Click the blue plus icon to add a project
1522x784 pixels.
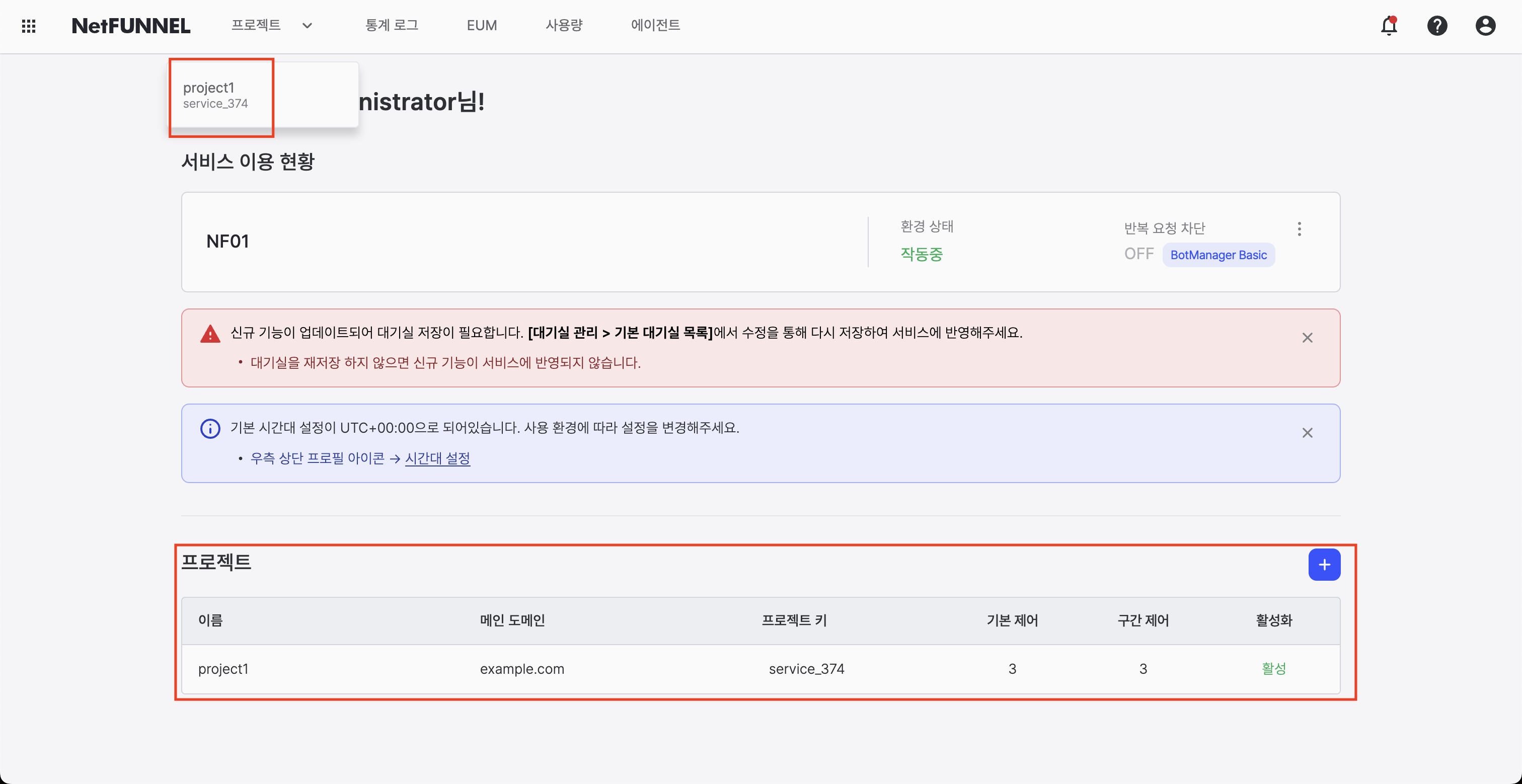1325,564
